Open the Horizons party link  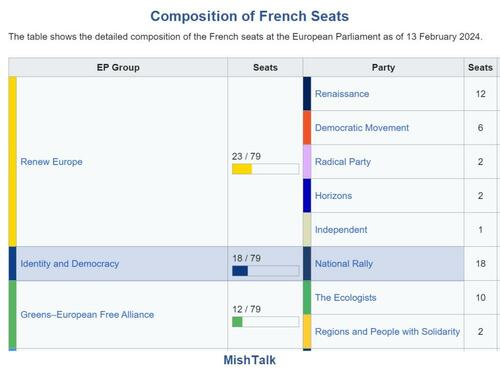pyautogui.click(x=333, y=196)
